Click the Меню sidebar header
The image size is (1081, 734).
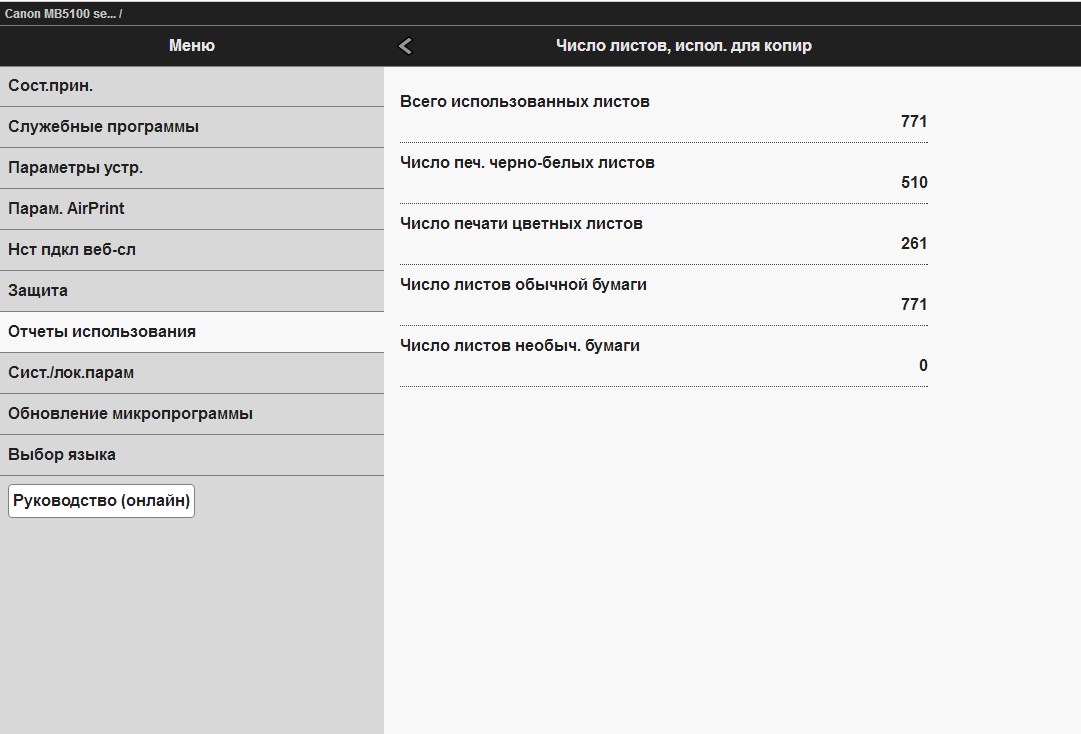191,46
